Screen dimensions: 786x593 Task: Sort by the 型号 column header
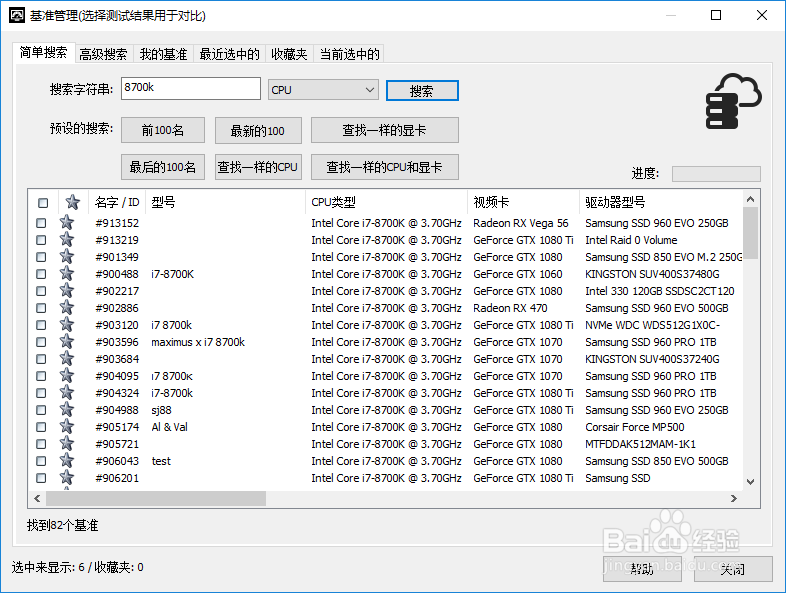[225, 203]
